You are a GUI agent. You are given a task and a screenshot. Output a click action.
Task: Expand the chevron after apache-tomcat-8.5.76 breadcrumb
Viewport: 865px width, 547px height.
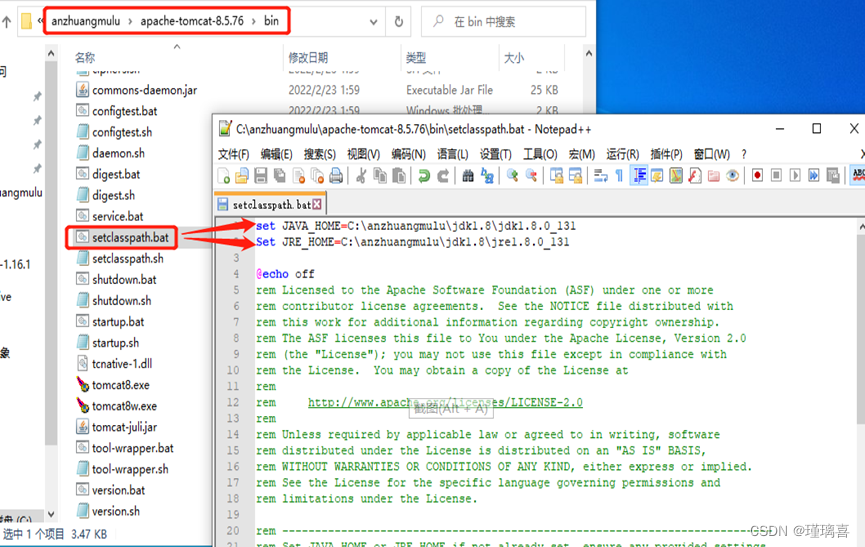pos(254,22)
